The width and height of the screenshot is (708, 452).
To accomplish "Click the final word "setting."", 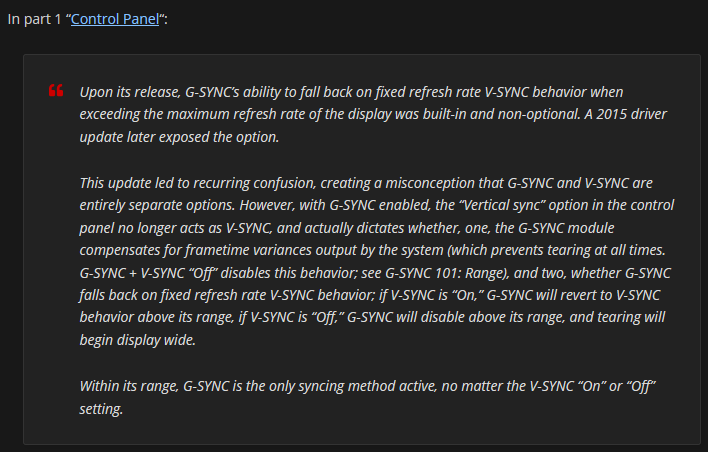I will pyautogui.click(x=101, y=409).
